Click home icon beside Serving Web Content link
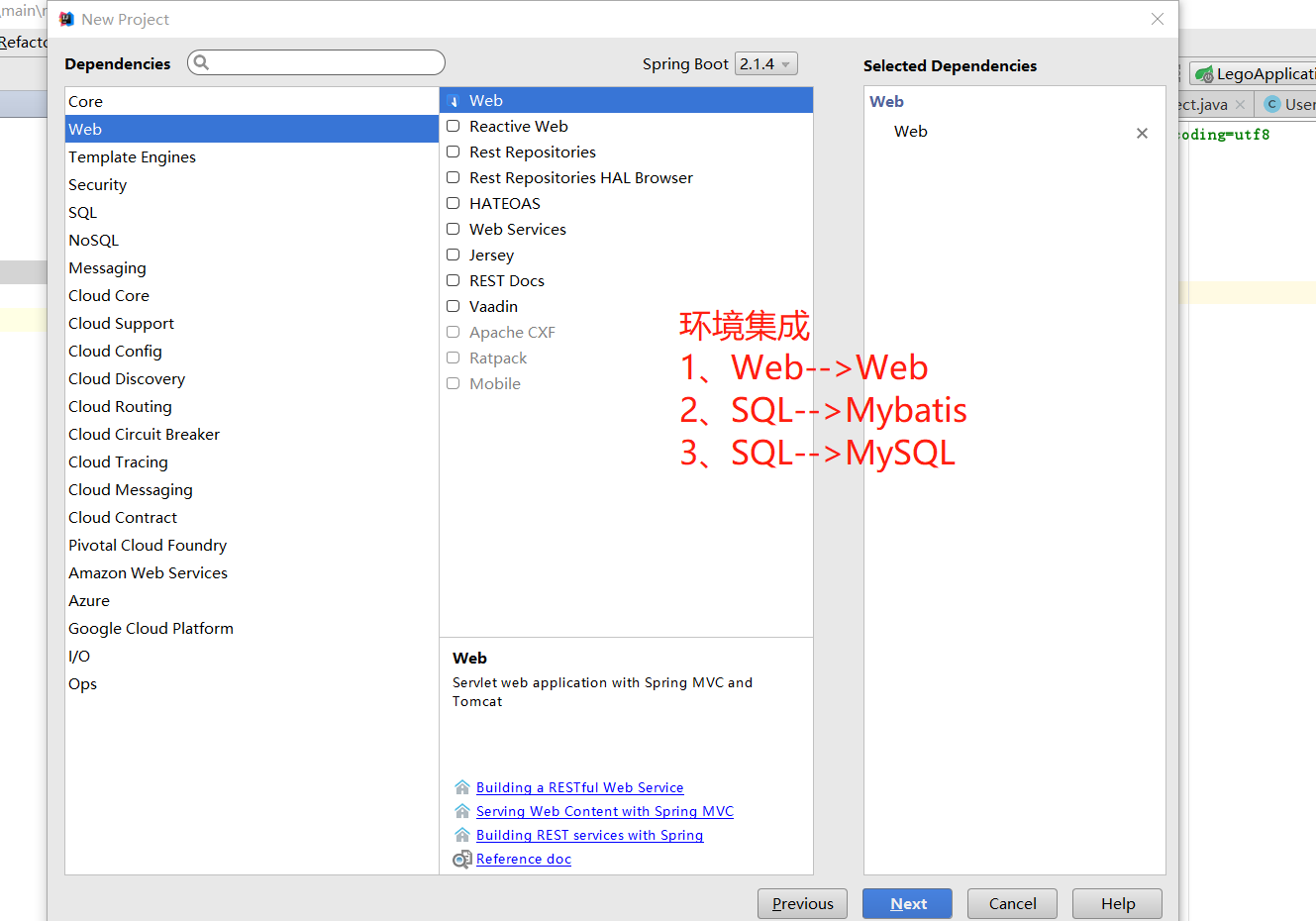 tap(462, 811)
